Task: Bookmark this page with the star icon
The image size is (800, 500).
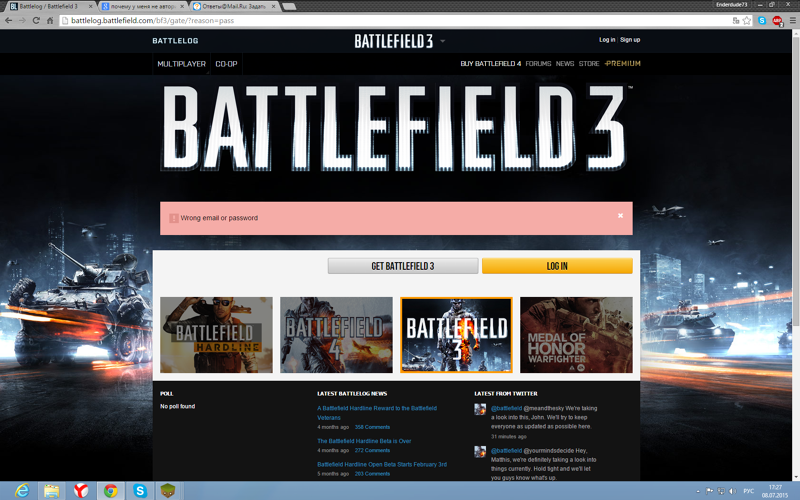Action: pyautogui.click(x=747, y=20)
